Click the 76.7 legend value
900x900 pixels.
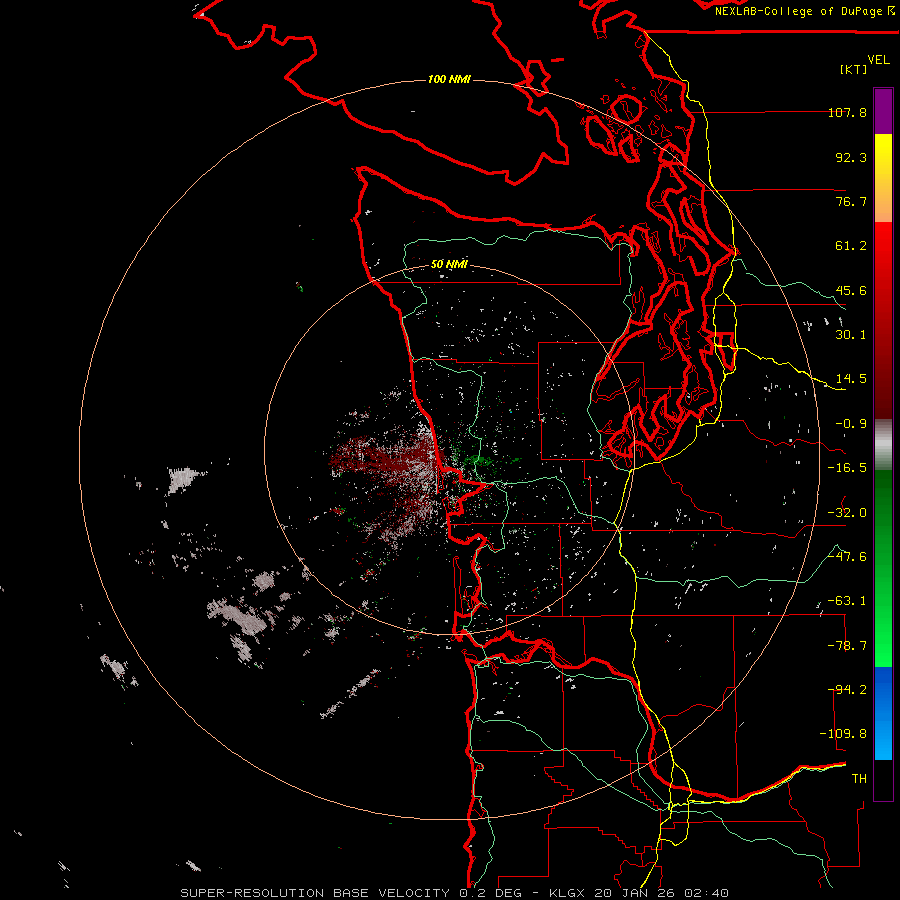851,201
